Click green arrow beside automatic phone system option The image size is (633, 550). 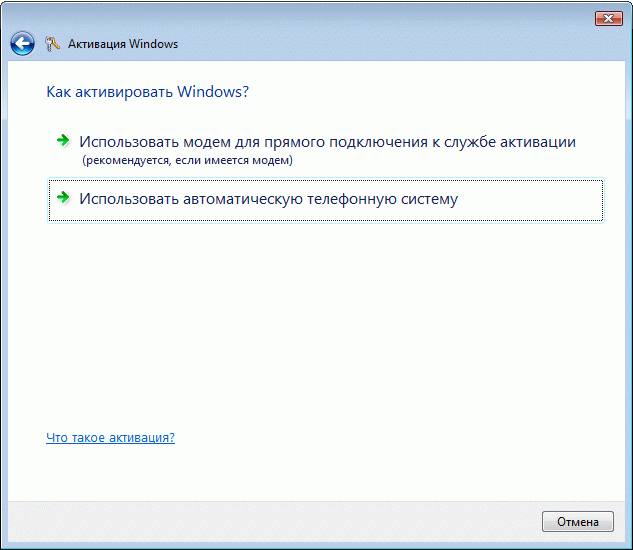[x=63, y=198]
